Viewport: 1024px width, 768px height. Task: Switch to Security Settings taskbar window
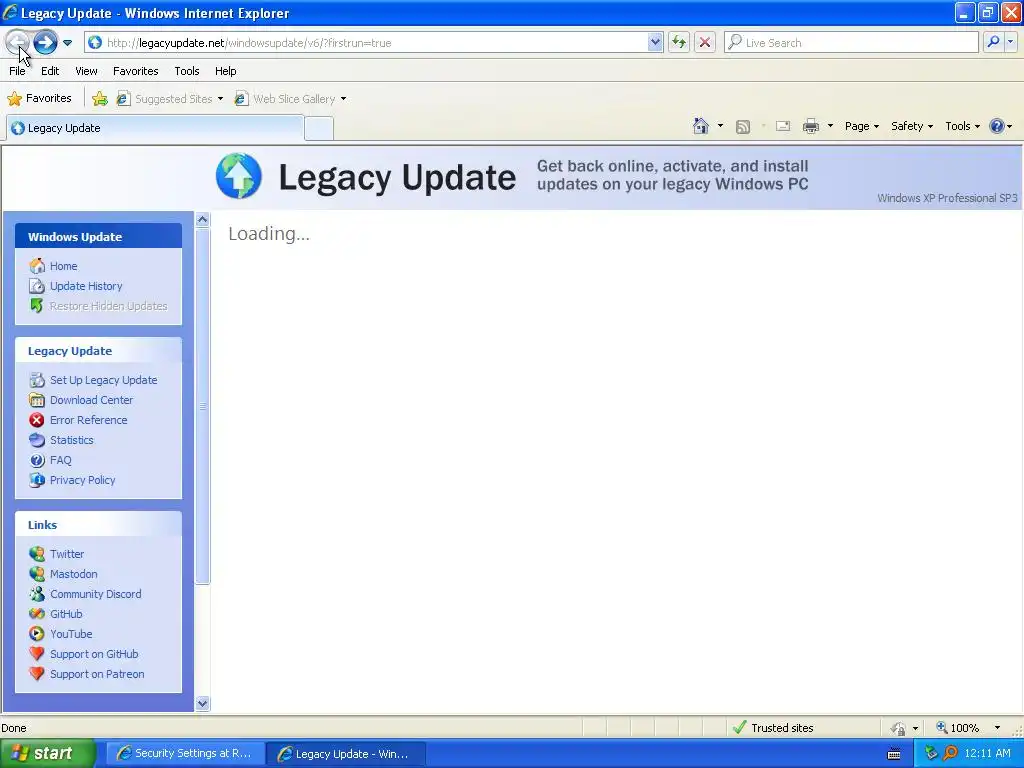[185, 754]
